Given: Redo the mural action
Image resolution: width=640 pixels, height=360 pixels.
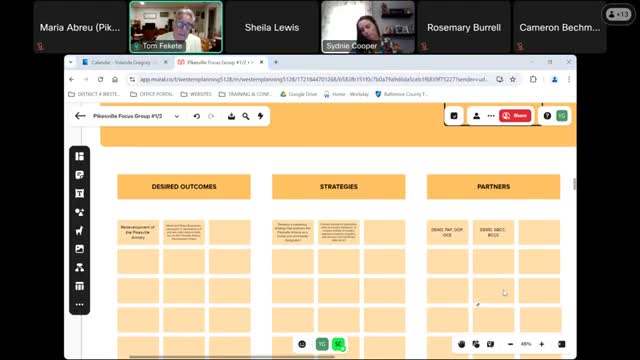Looking at the screenshot, I should tap(211, 116).
